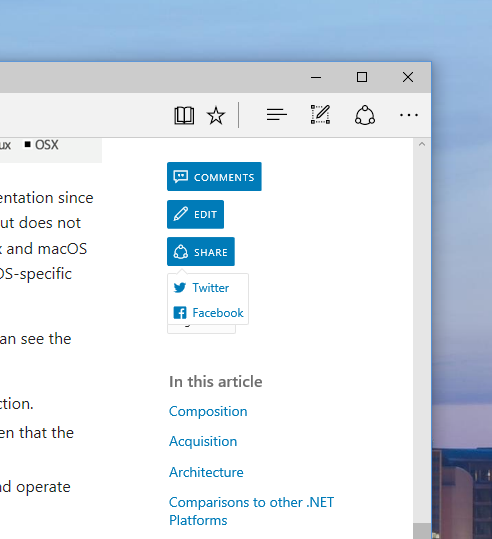Image resolution: width=492 pixels, height=539 pixels.
Task: Click the speech bubble icon on COMMENTS
Action: (x=181, y=176)
